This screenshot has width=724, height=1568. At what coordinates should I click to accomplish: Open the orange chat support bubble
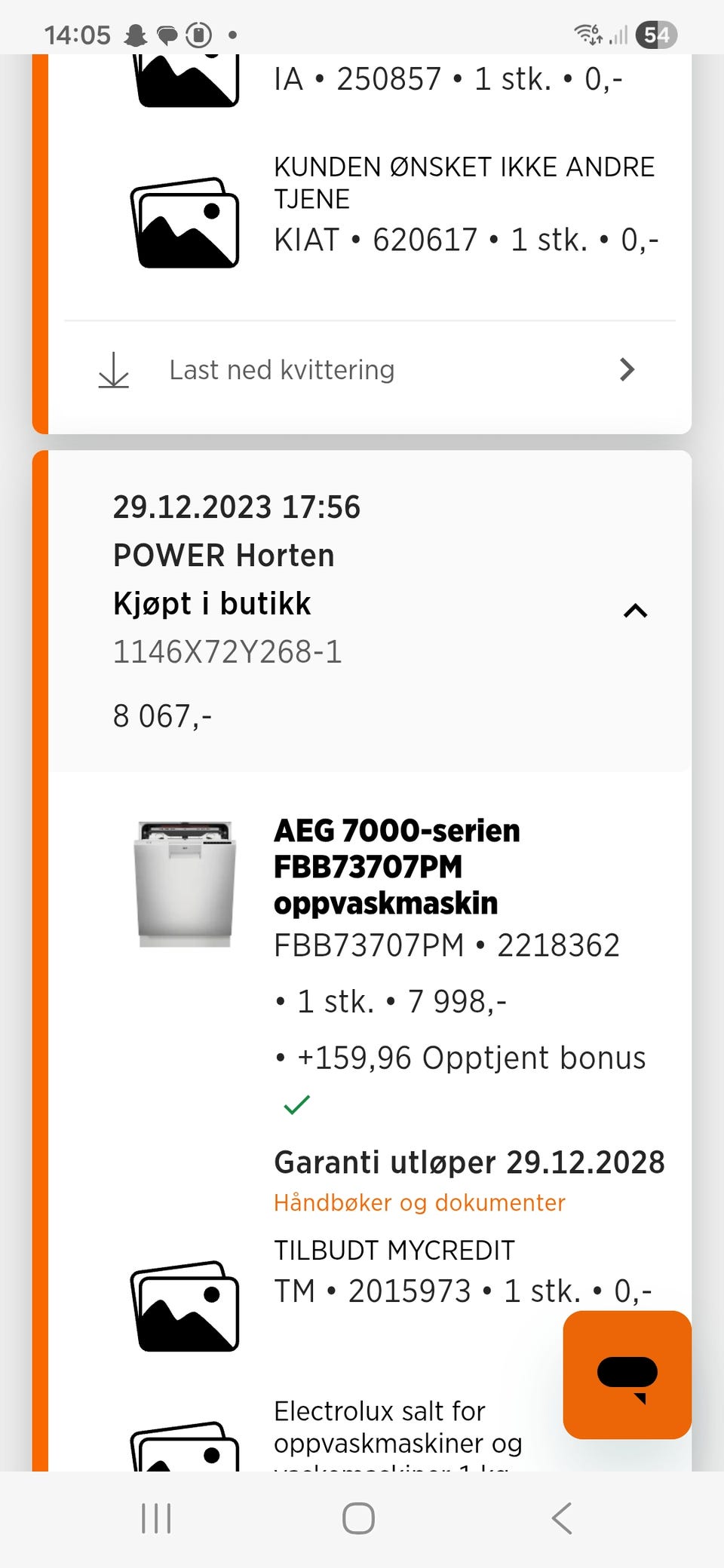[627, 1374]
